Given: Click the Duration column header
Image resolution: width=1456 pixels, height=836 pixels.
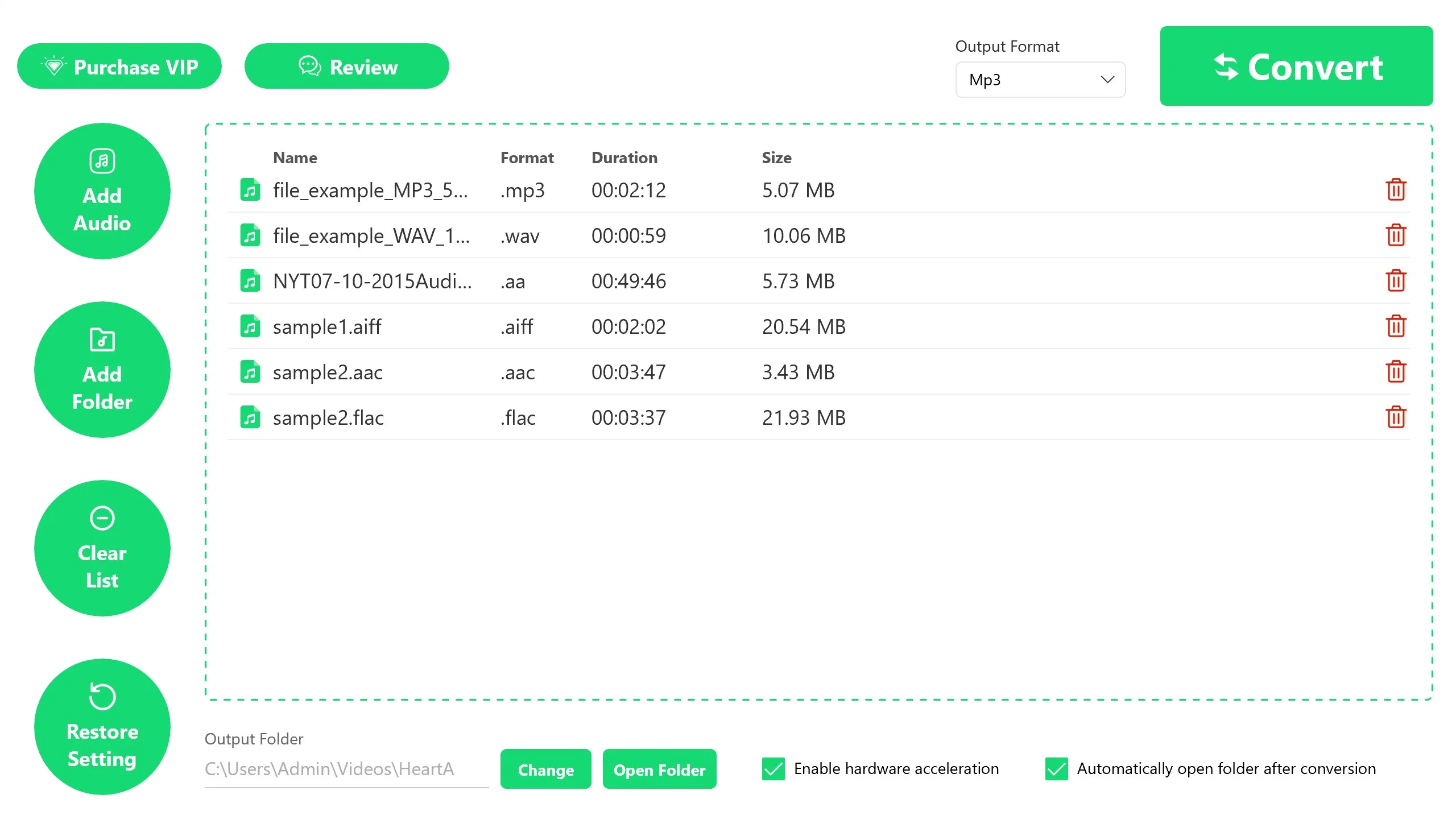Looking at the screenshot, I should pos(624,158).
